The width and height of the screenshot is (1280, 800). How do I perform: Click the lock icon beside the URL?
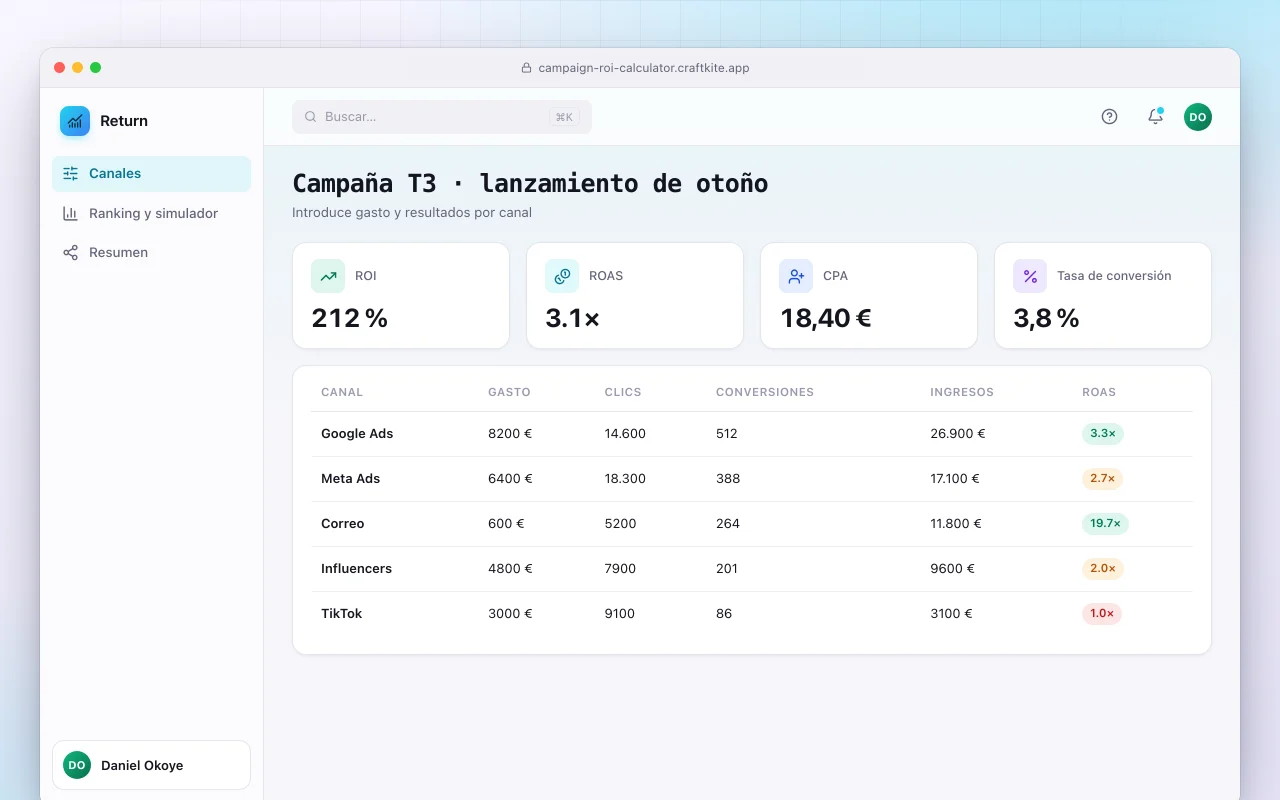(x=526, y=68)
